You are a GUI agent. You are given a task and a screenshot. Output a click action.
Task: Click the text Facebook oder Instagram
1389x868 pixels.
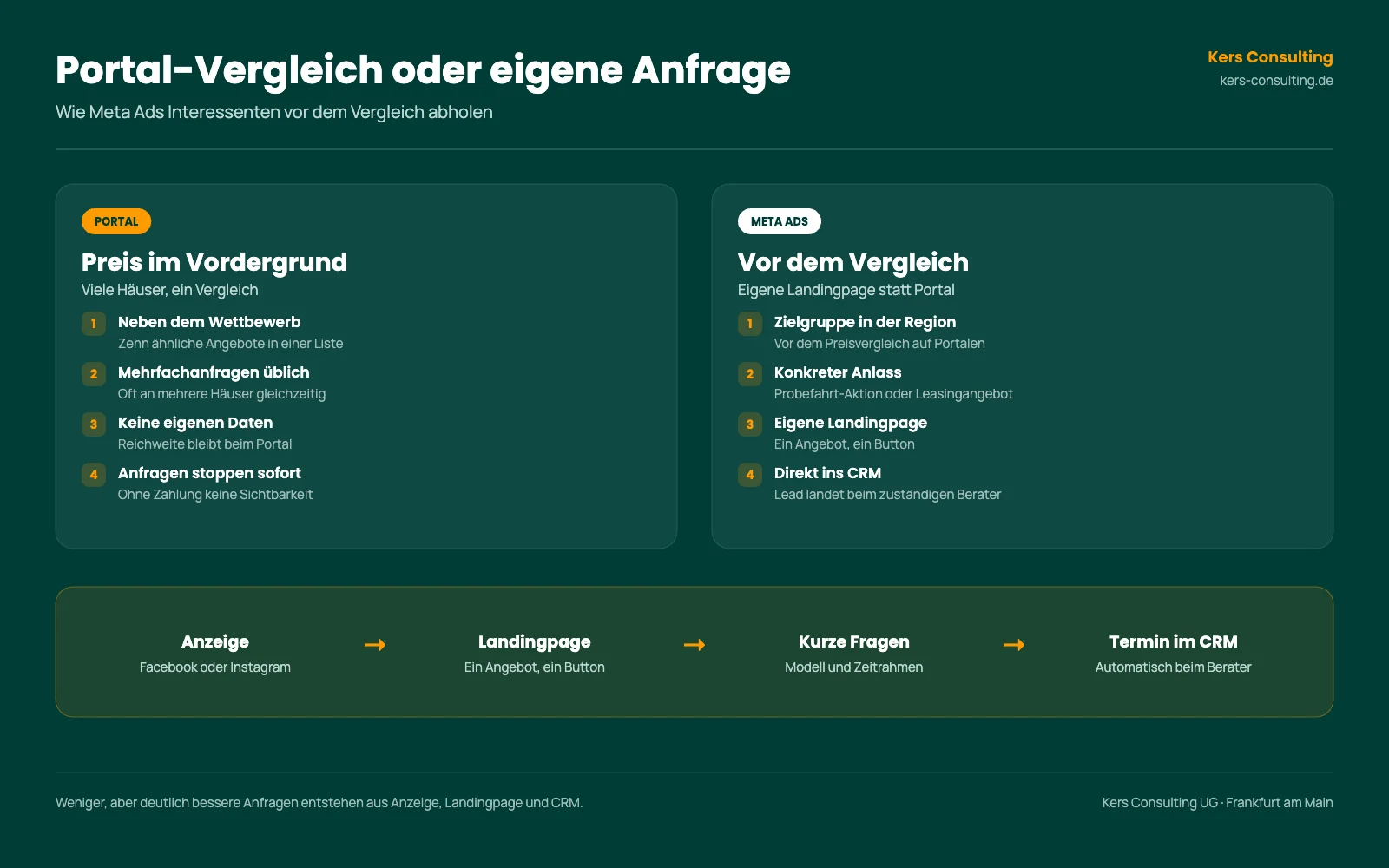(215, 667)
